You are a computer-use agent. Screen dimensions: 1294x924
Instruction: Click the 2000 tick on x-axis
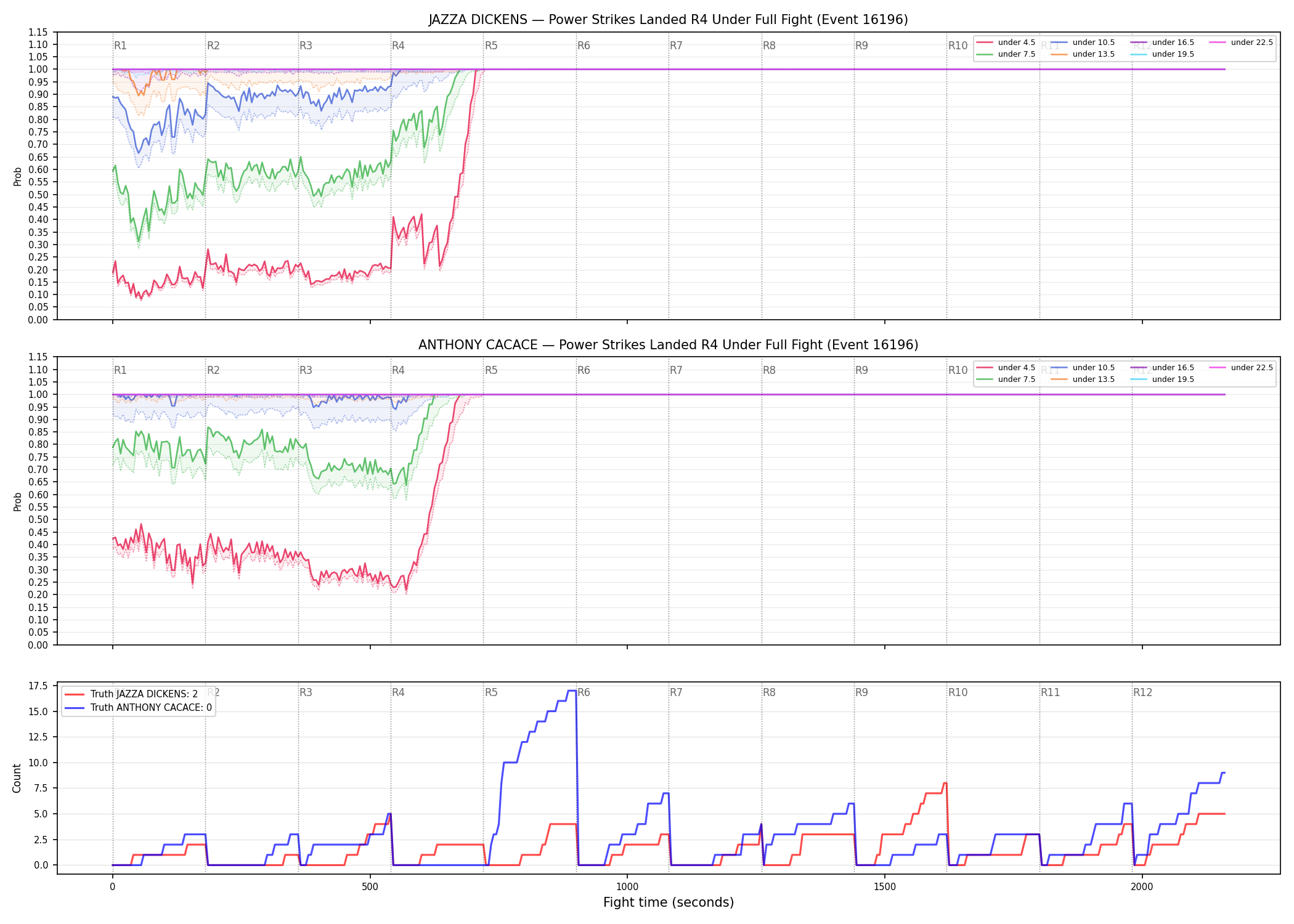[x=1142, y=887]
